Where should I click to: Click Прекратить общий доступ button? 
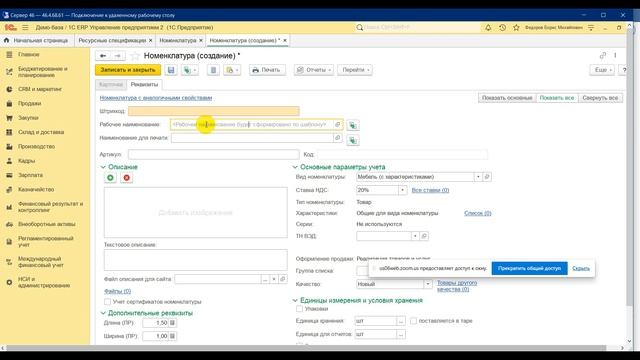[x=529, y=268]
